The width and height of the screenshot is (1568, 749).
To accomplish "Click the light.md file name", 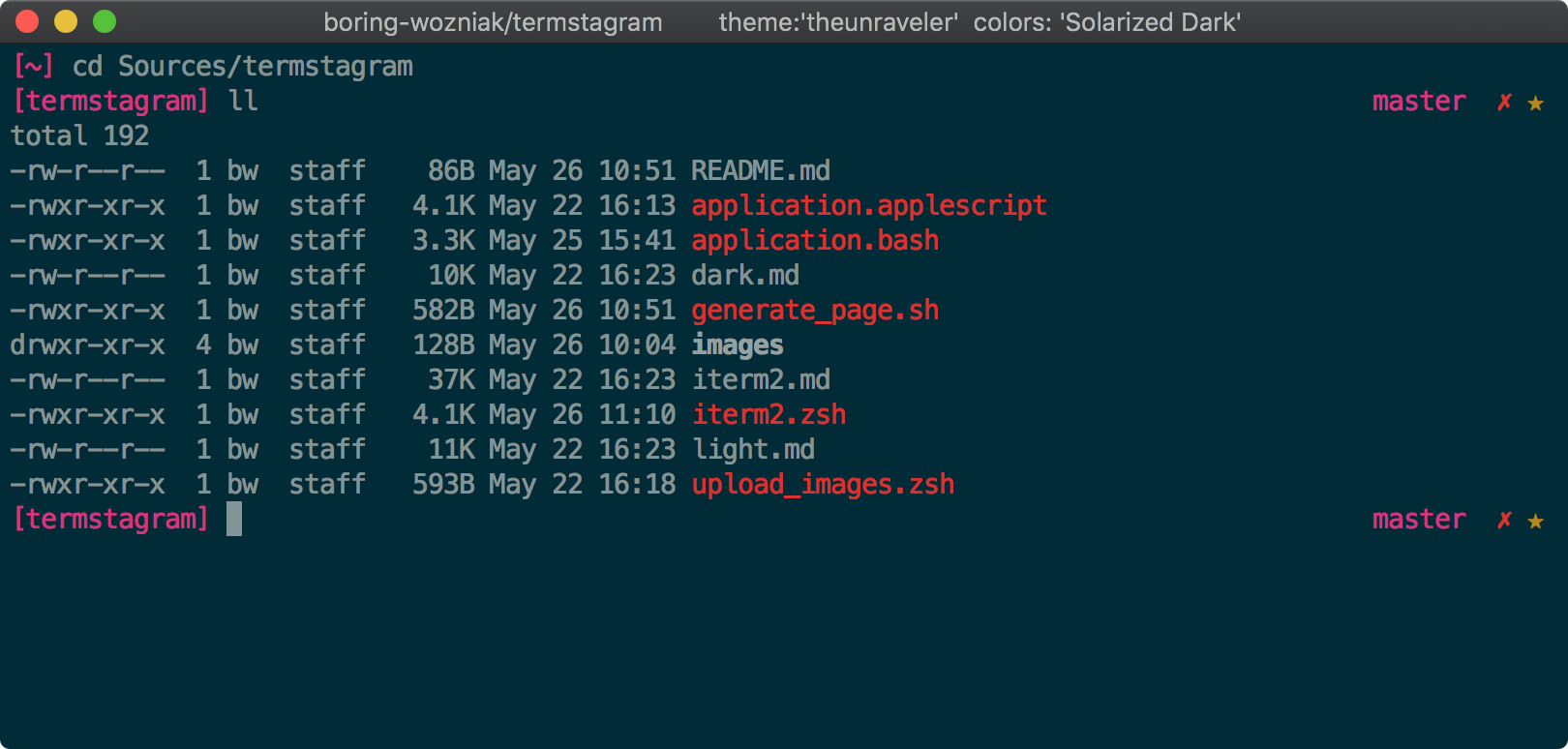I will click(x=753, y=450).
